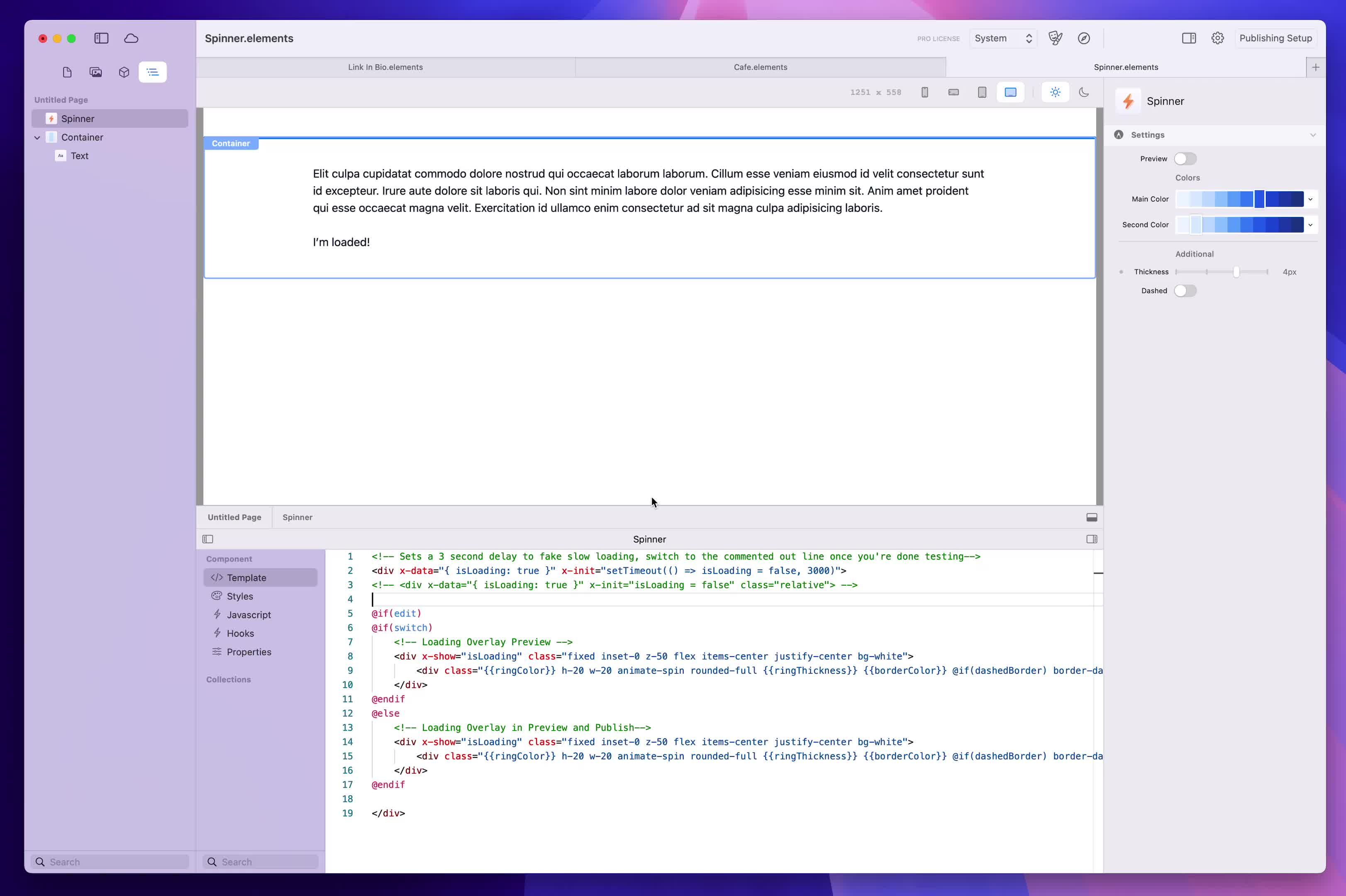The height and width of the screenshot is (896, 1346).
Task: Open the settings gear icon
Action: pyautogui.click(x=1217, y=38)
